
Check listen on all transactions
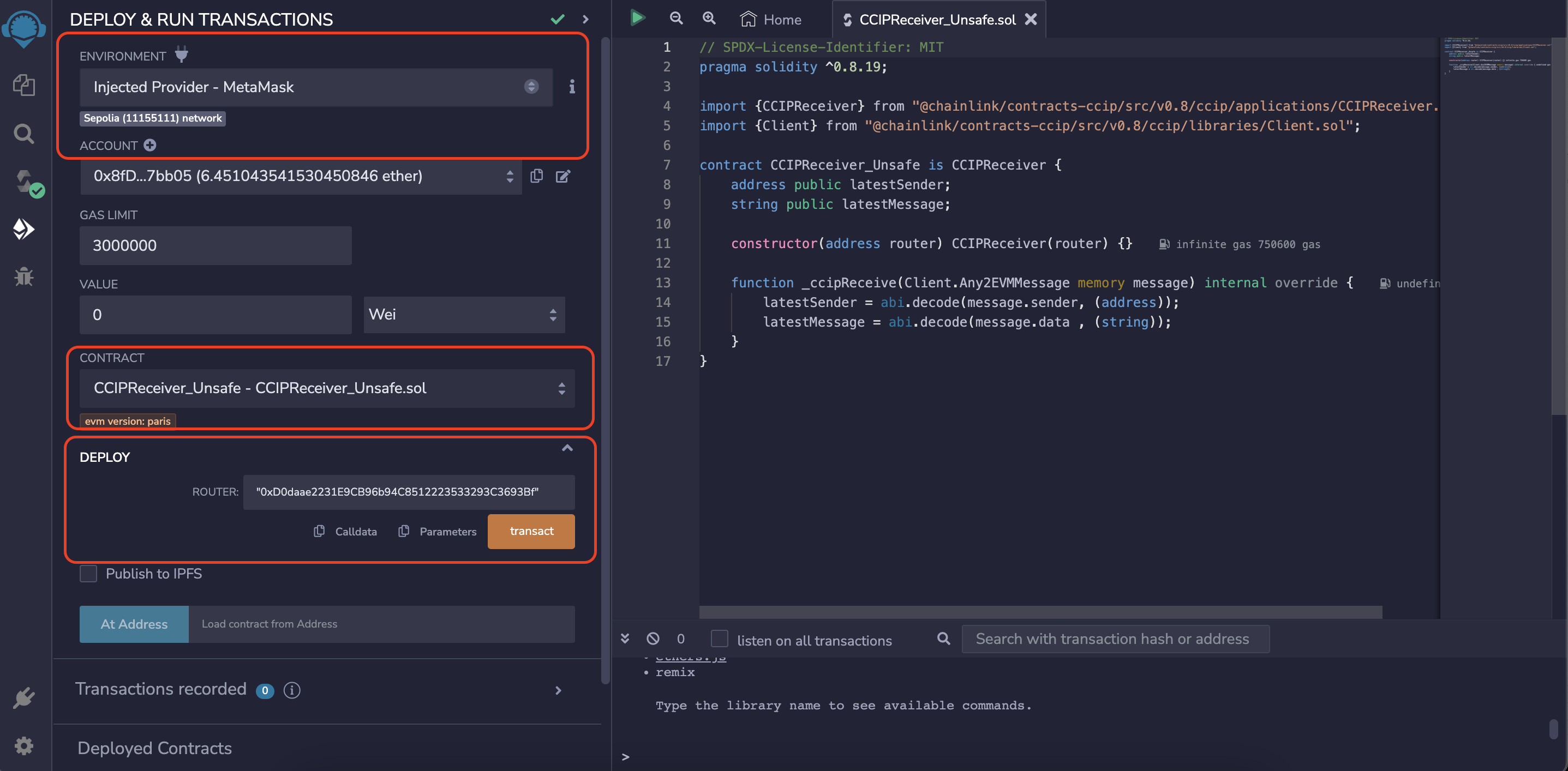pyautogui.click(x=720, y=639)
